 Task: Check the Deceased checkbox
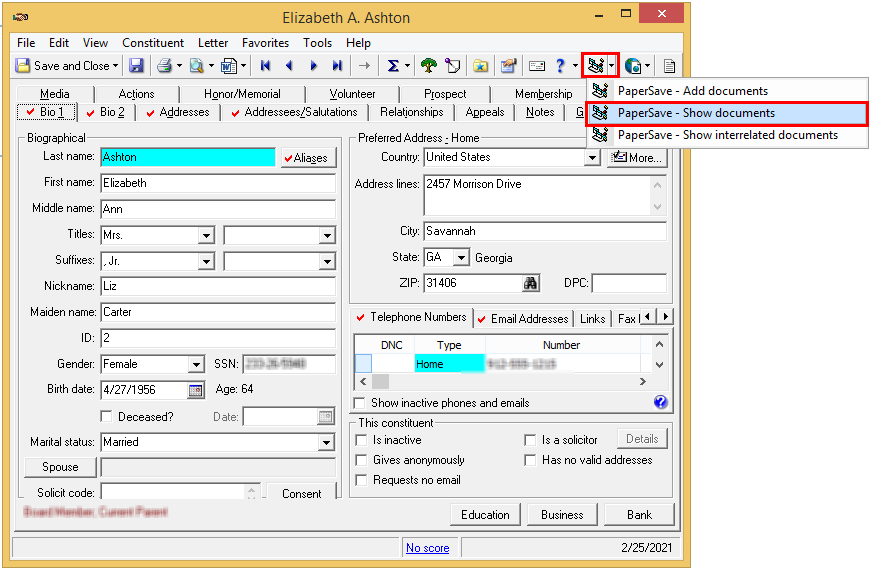click(x=107, y=416)
